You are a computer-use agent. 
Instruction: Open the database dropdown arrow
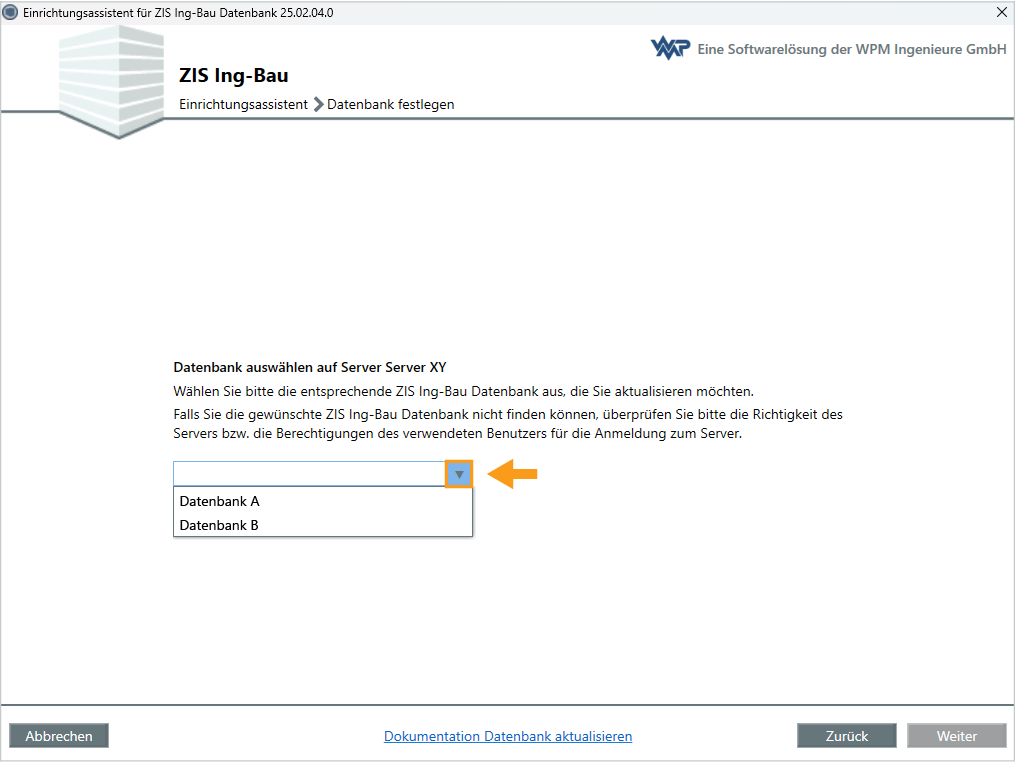[459, 474]
